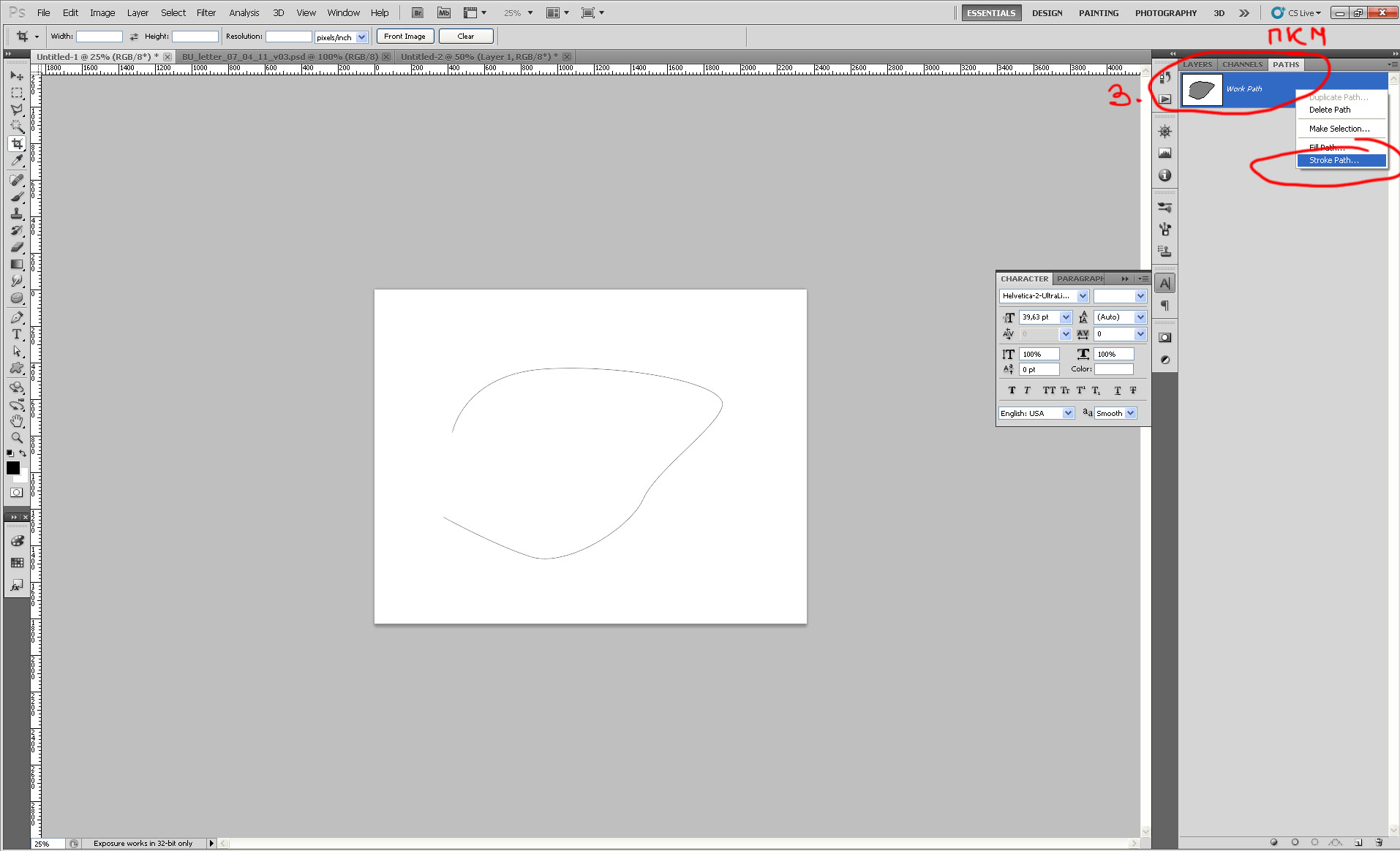The image size is (1400, 851).
Task: Select the Zoom tool
Action: [x=17, y=438]
